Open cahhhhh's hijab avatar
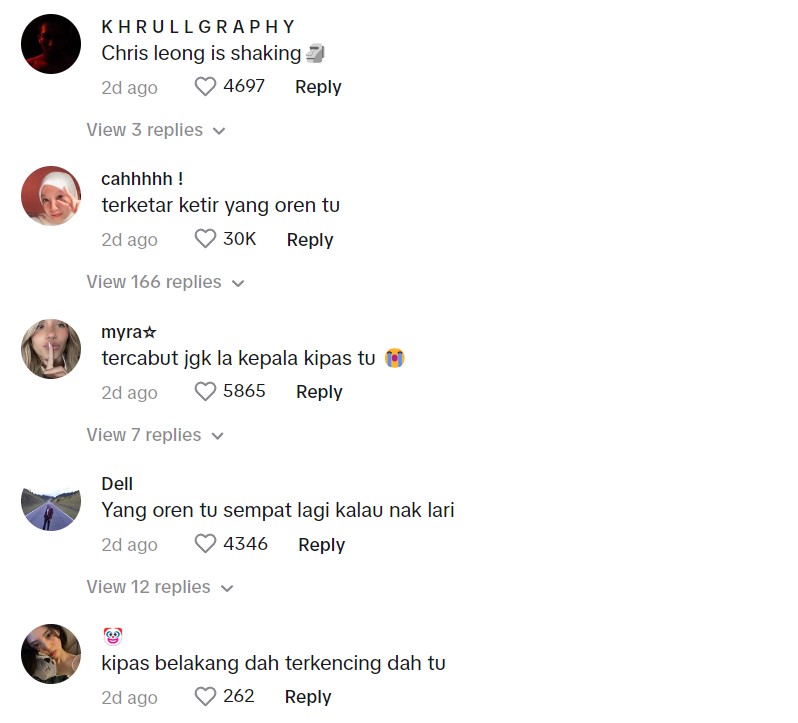The image size is (798, 723). coord(51,196)
